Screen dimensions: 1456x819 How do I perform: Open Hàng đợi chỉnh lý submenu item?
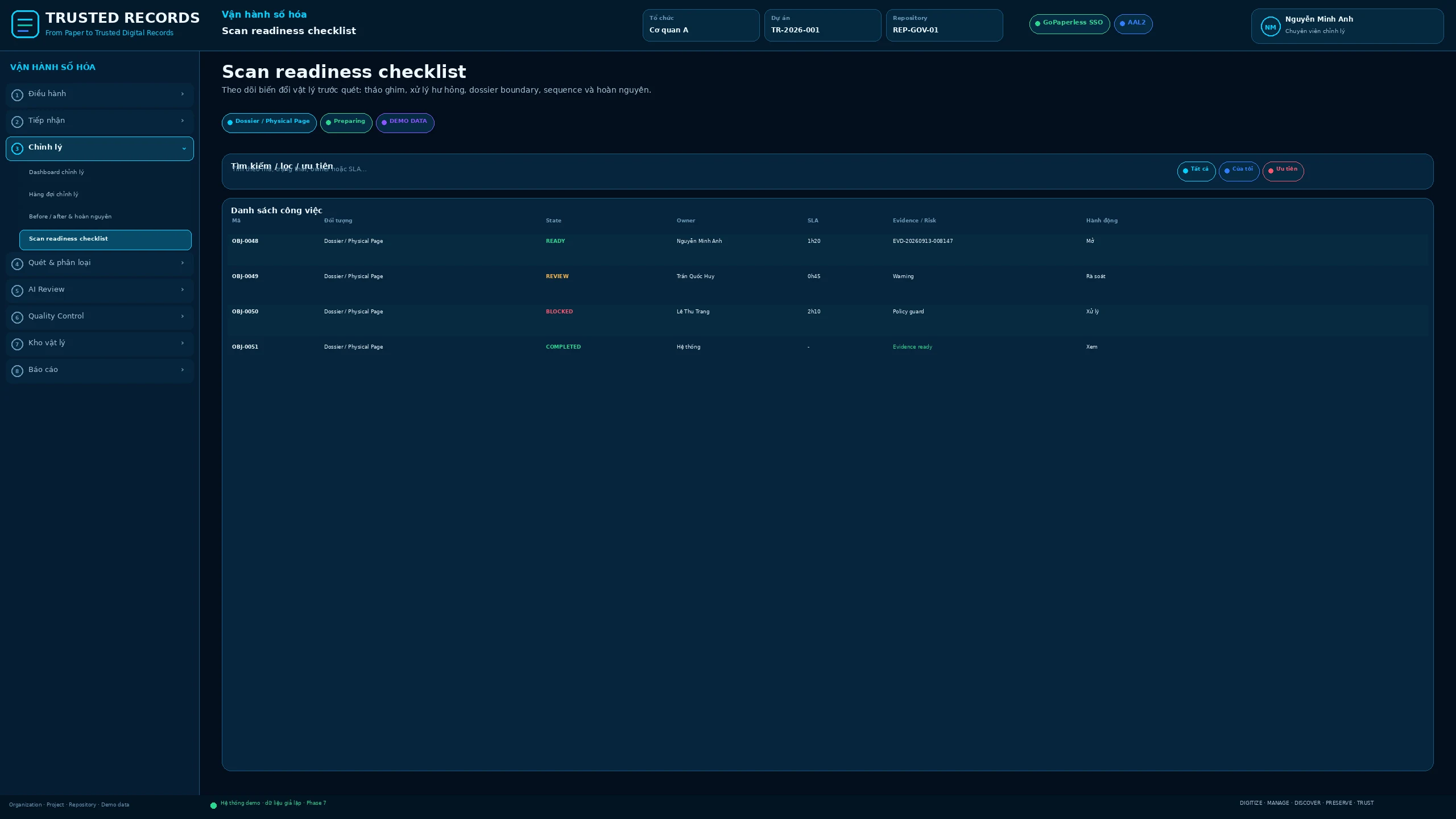click(105, 195)
